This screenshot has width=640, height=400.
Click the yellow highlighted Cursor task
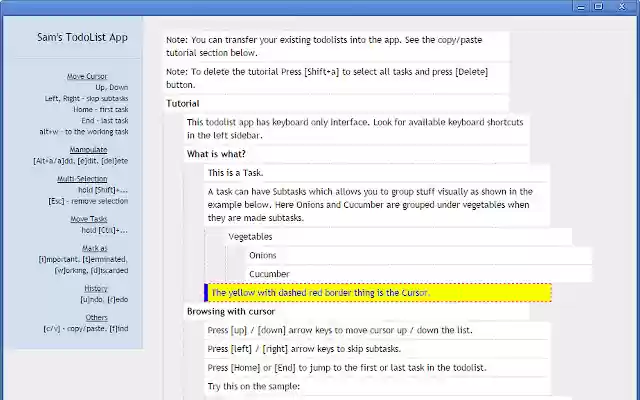378,293
